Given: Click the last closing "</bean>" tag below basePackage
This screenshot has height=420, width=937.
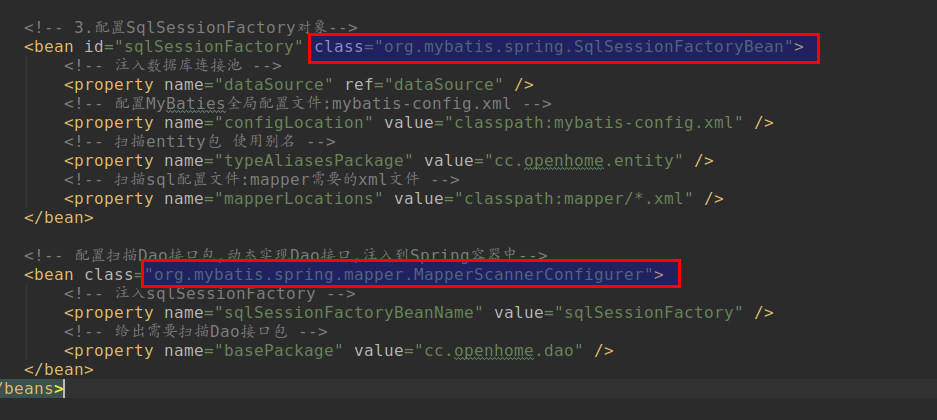Looking at the screenshot, I should point(59,370).
